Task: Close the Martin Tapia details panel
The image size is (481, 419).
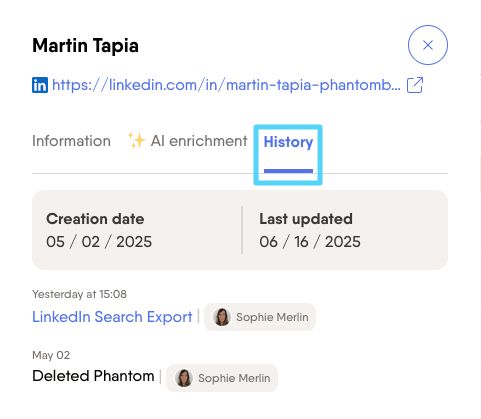Action: (428, 45)
